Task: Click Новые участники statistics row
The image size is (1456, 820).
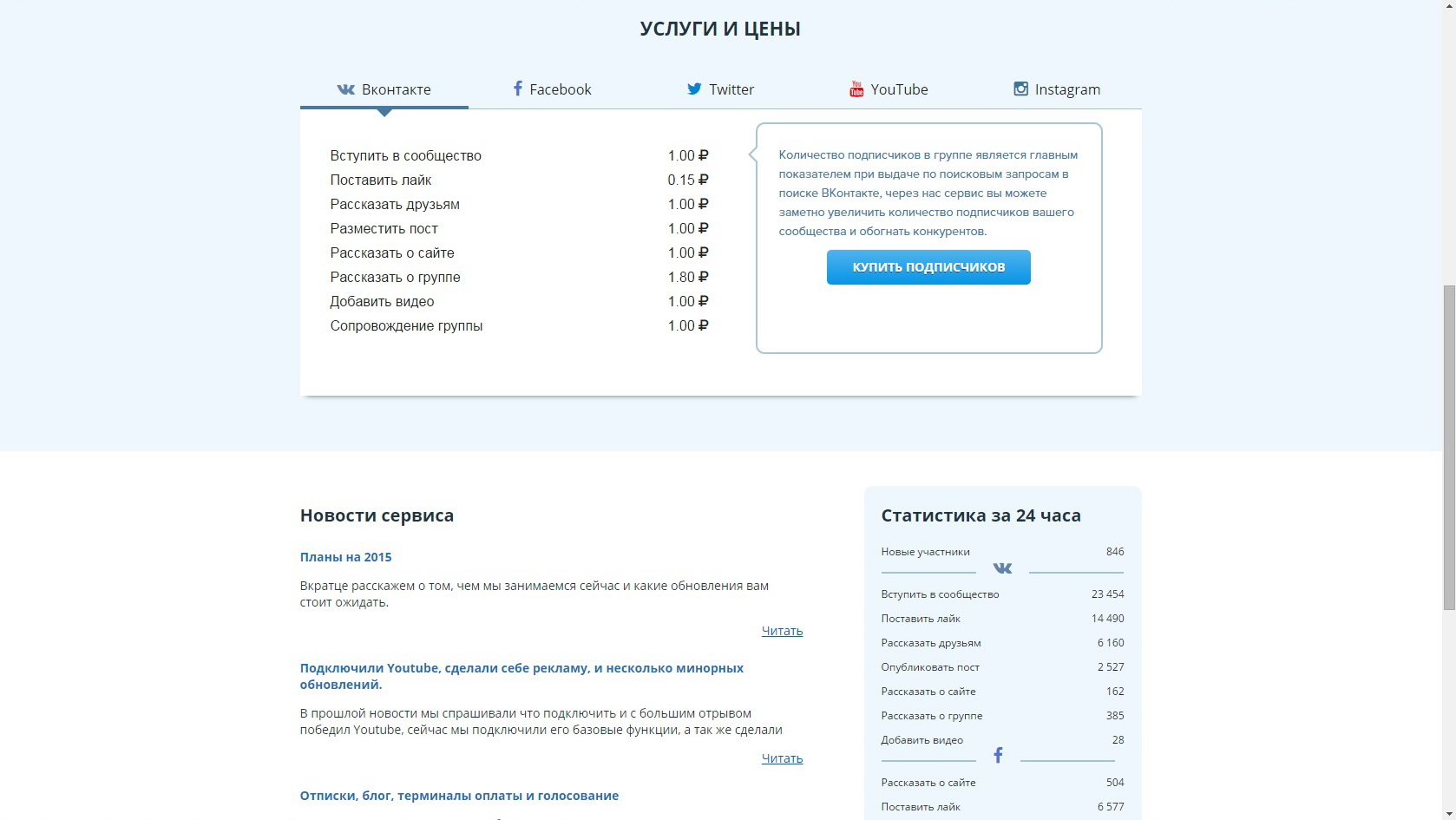Action: [1002, 552]
